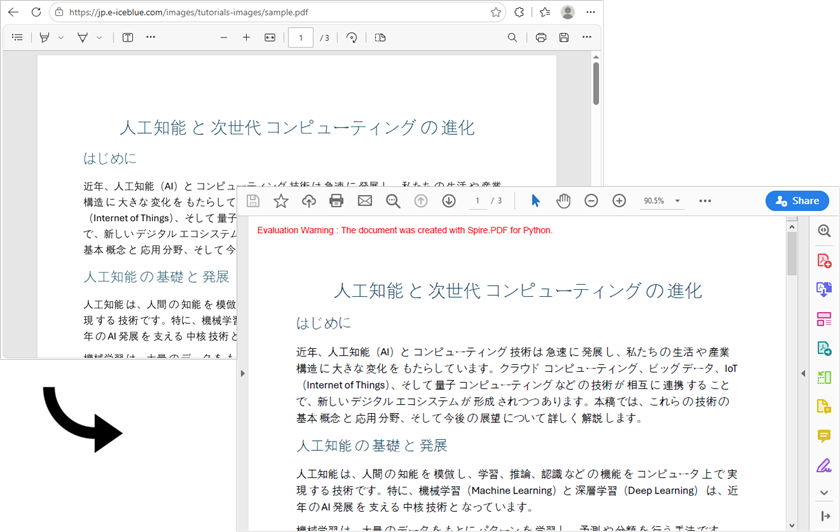Click the search icon in Edge PDF toolbar
The height and width of the screenshot is (532, 840).
(513, 38)
